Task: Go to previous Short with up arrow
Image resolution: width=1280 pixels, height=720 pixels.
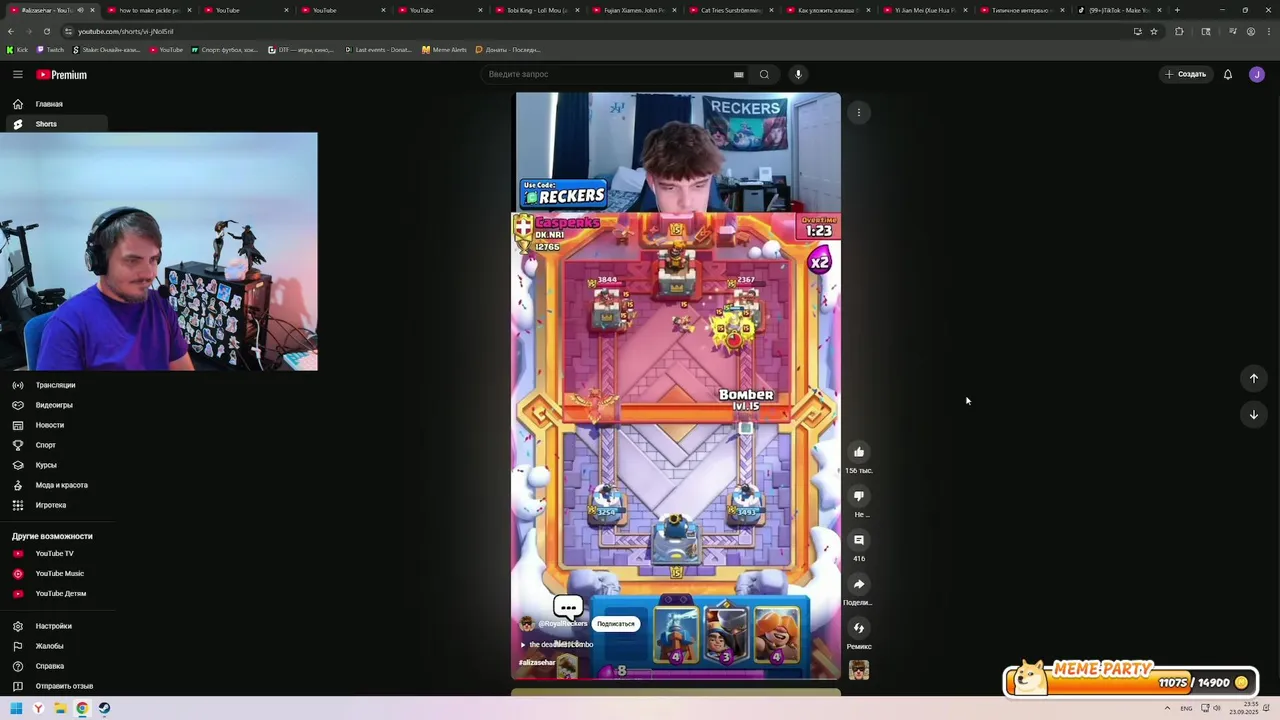Action: click(1254, 378)
